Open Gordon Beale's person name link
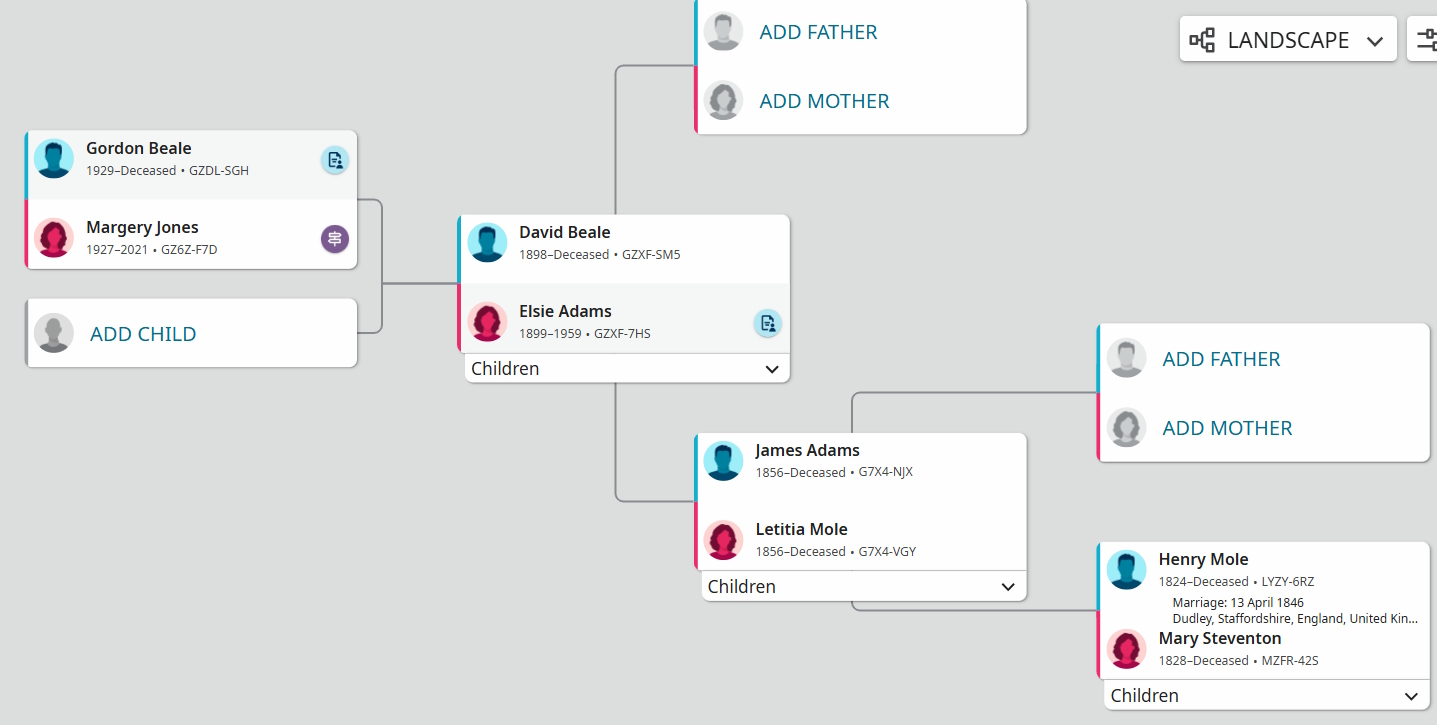 (x=139, y=148)
